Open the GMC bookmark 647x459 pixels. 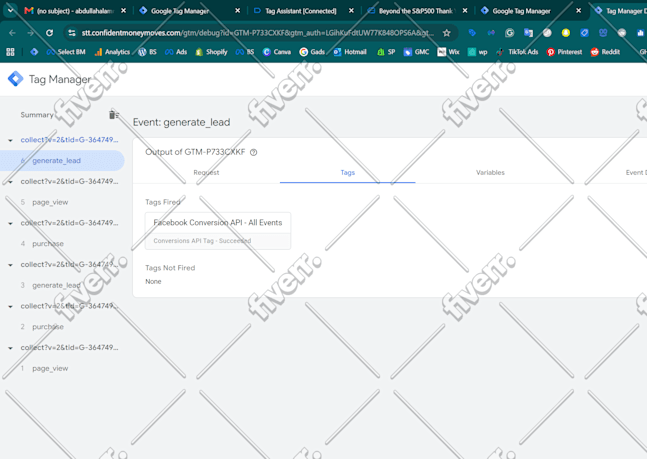[416, 52]
